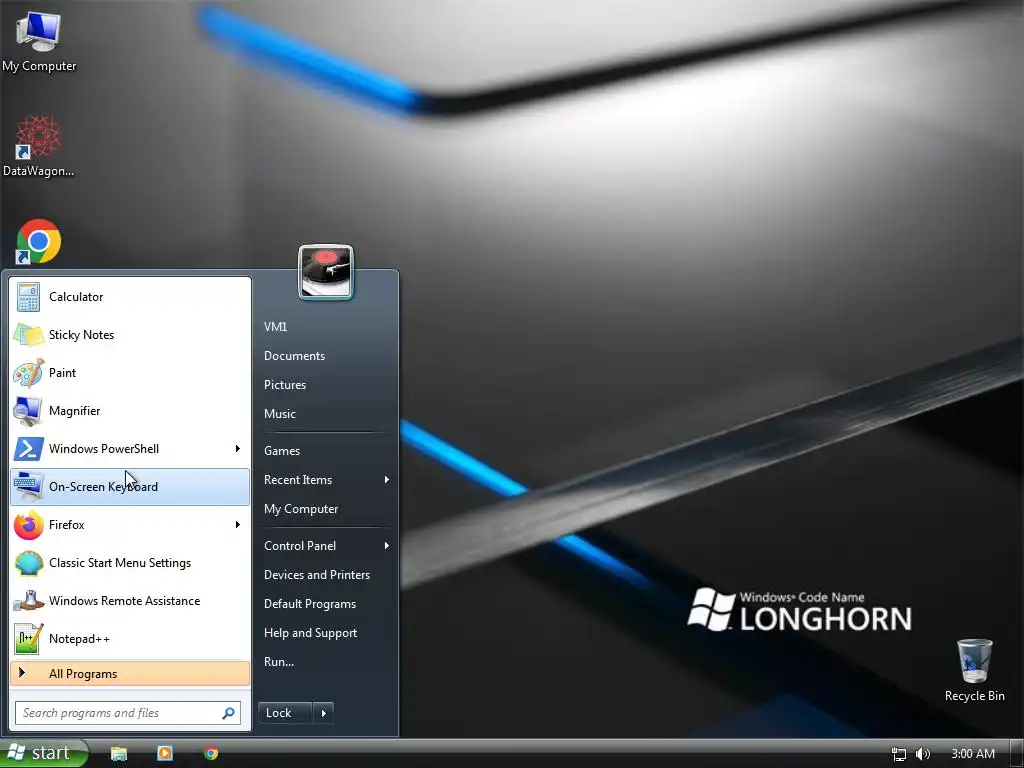Screen dimensions: 1024x768
Task: Open the VM1 user folder
Action: 276,327
